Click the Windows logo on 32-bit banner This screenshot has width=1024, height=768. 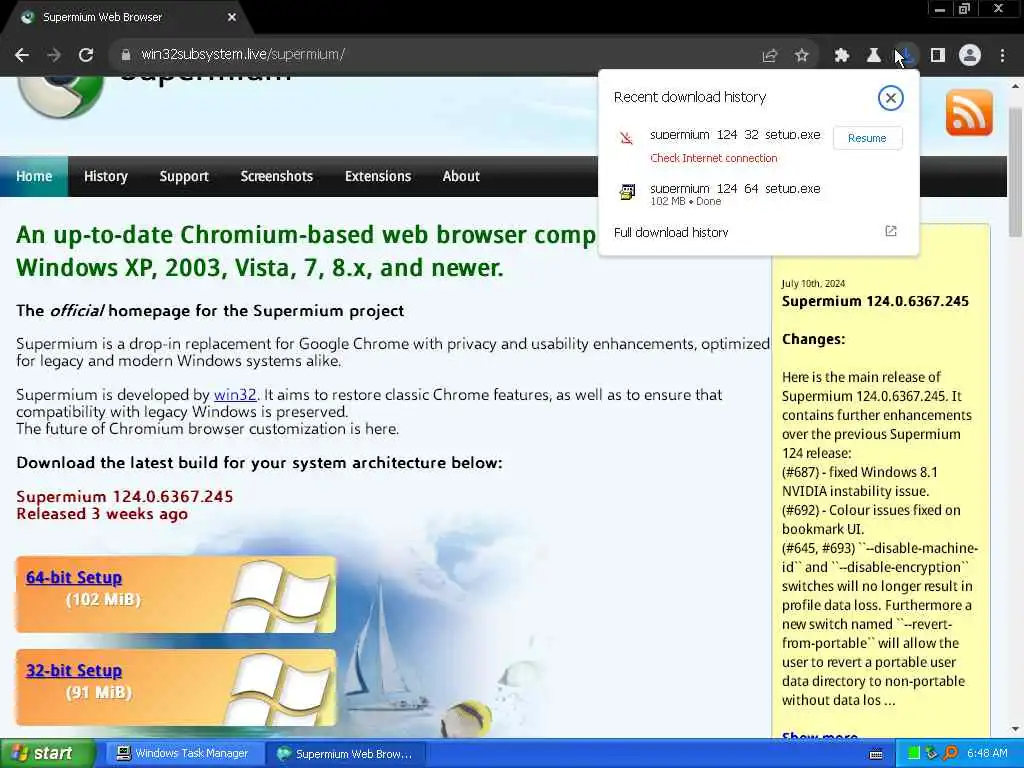281,690
